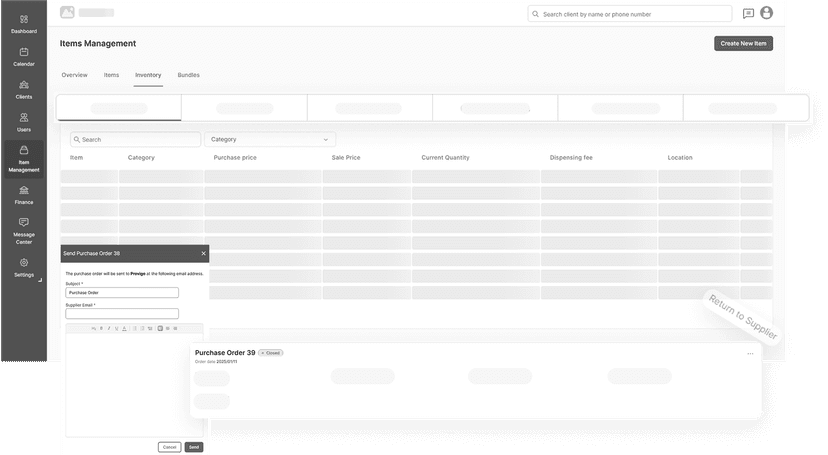
Task: Click the Supplier Email input field
Action: [122, 314]
